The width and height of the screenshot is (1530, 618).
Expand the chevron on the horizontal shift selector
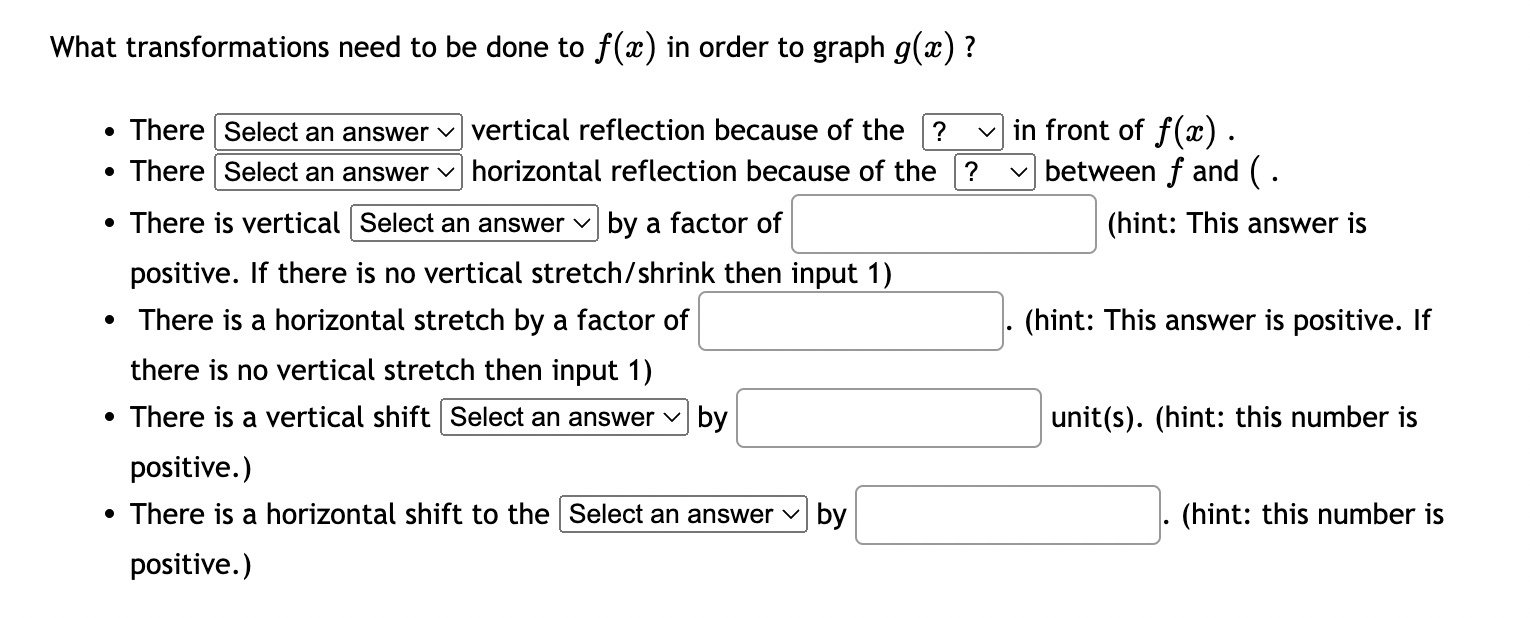[789, 514]
